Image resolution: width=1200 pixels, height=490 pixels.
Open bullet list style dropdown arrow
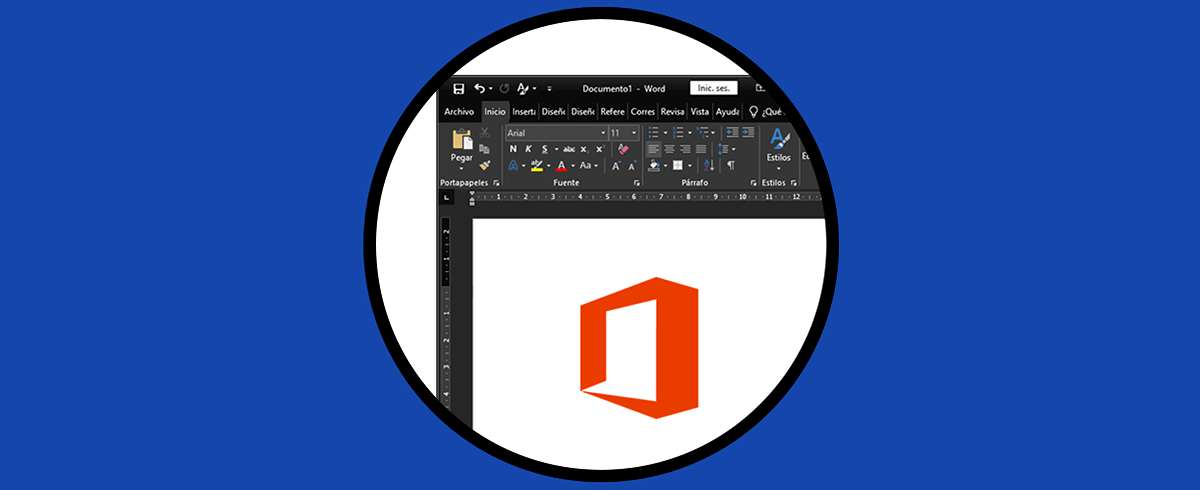click(x=665, y=132)
